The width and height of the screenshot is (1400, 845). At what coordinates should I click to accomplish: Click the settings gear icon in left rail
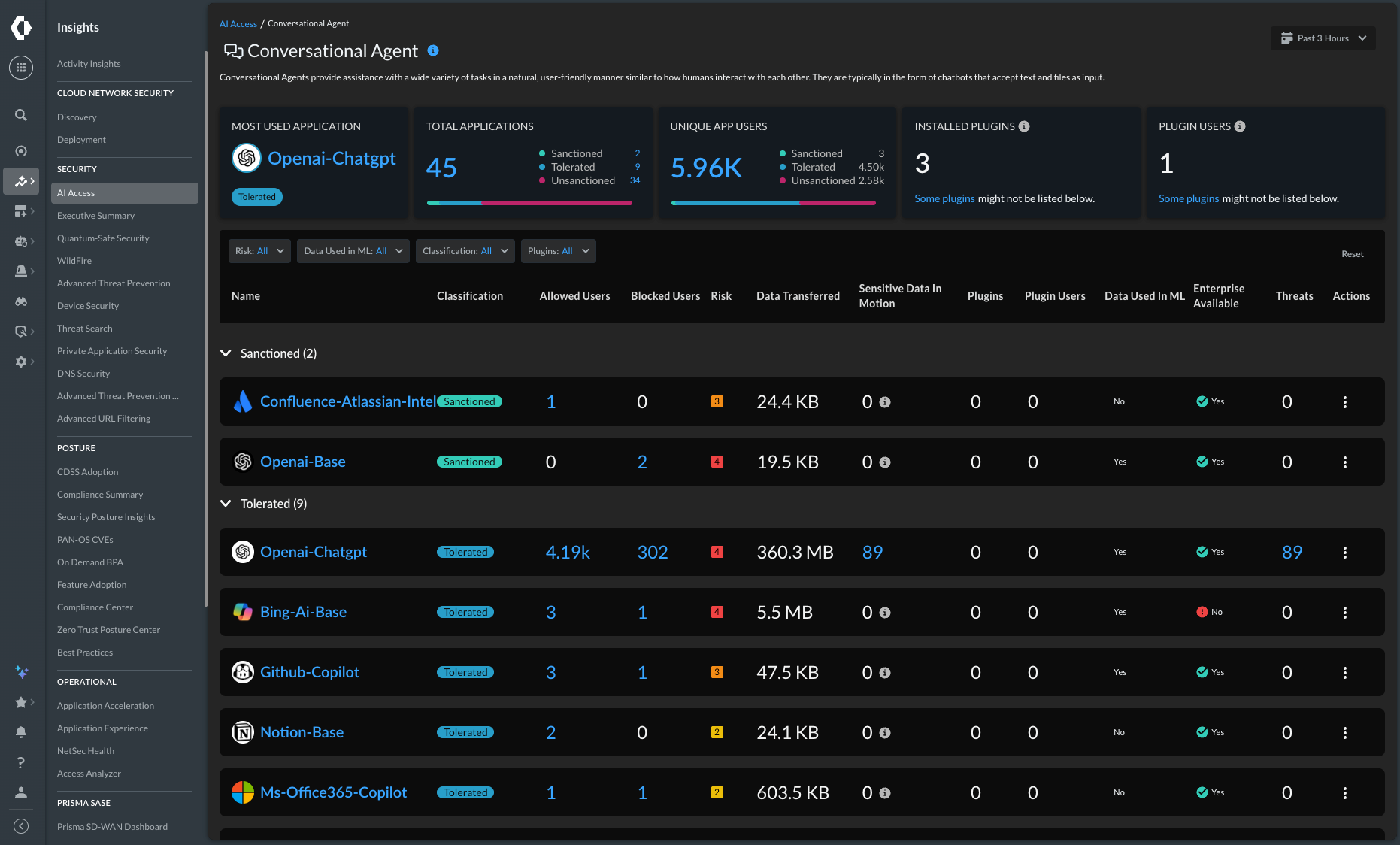21,362
